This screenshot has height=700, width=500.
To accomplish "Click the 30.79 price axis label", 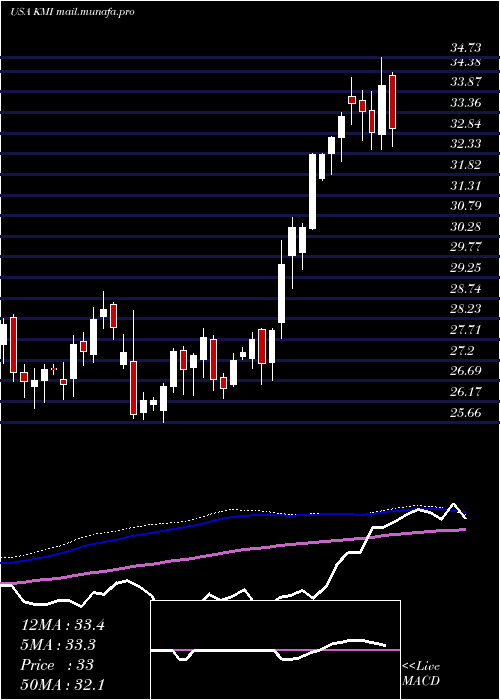I will pyautogui.click(x=466, y=206).
